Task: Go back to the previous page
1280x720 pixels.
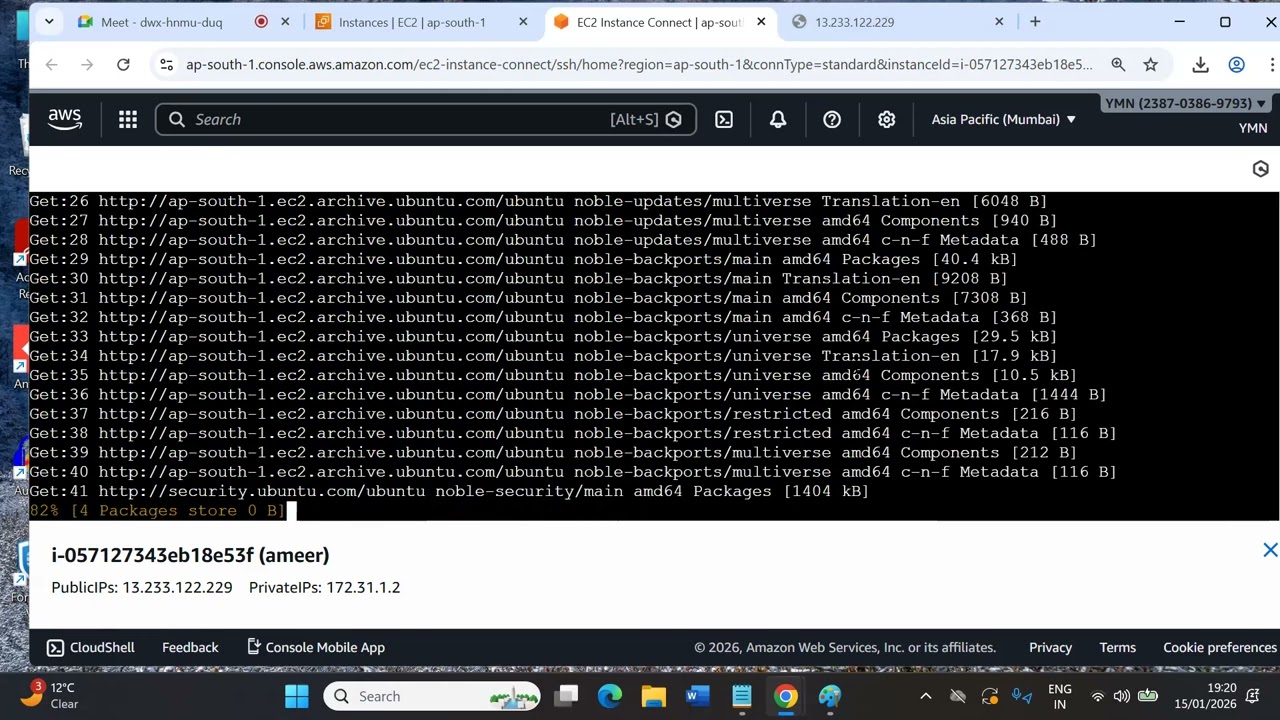Action: pyautogui.click(x=52, y=64)
